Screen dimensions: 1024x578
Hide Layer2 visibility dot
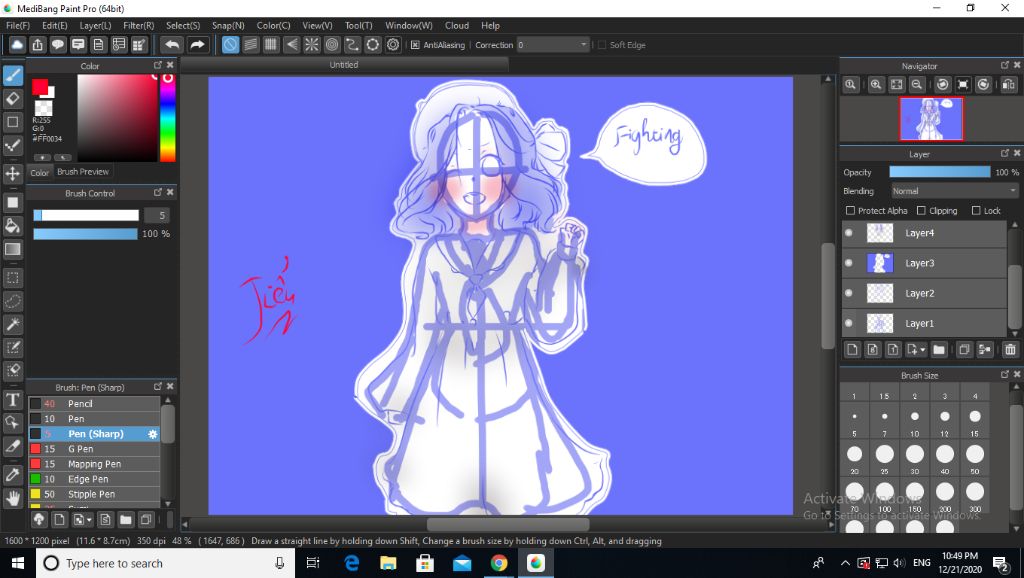(848, 293)
